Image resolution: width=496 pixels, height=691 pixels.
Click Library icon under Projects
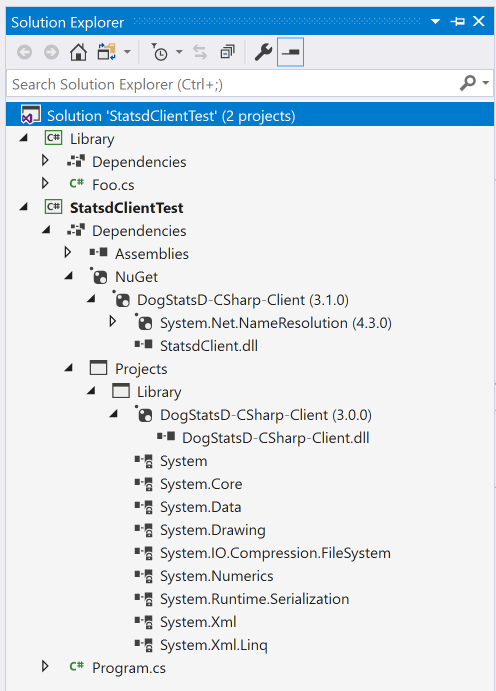pyautogui.click(x=121, y=390)
